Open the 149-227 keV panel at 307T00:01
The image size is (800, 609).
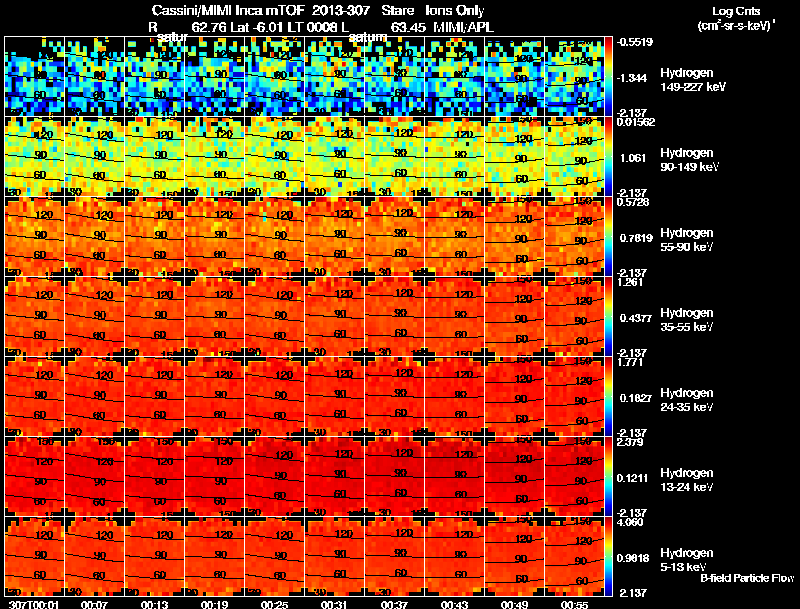point(35,77)
